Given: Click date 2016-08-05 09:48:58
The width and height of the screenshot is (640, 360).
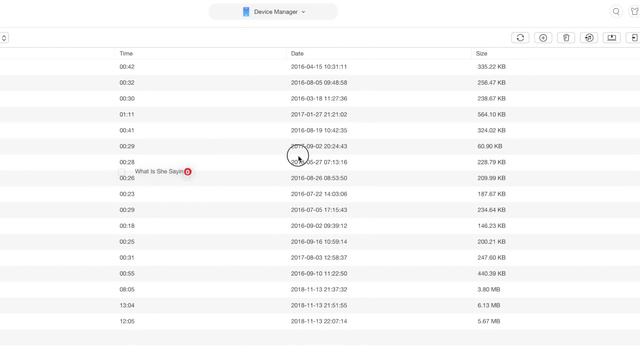Looking at the screenshot, I should click(x=319, y=82).
